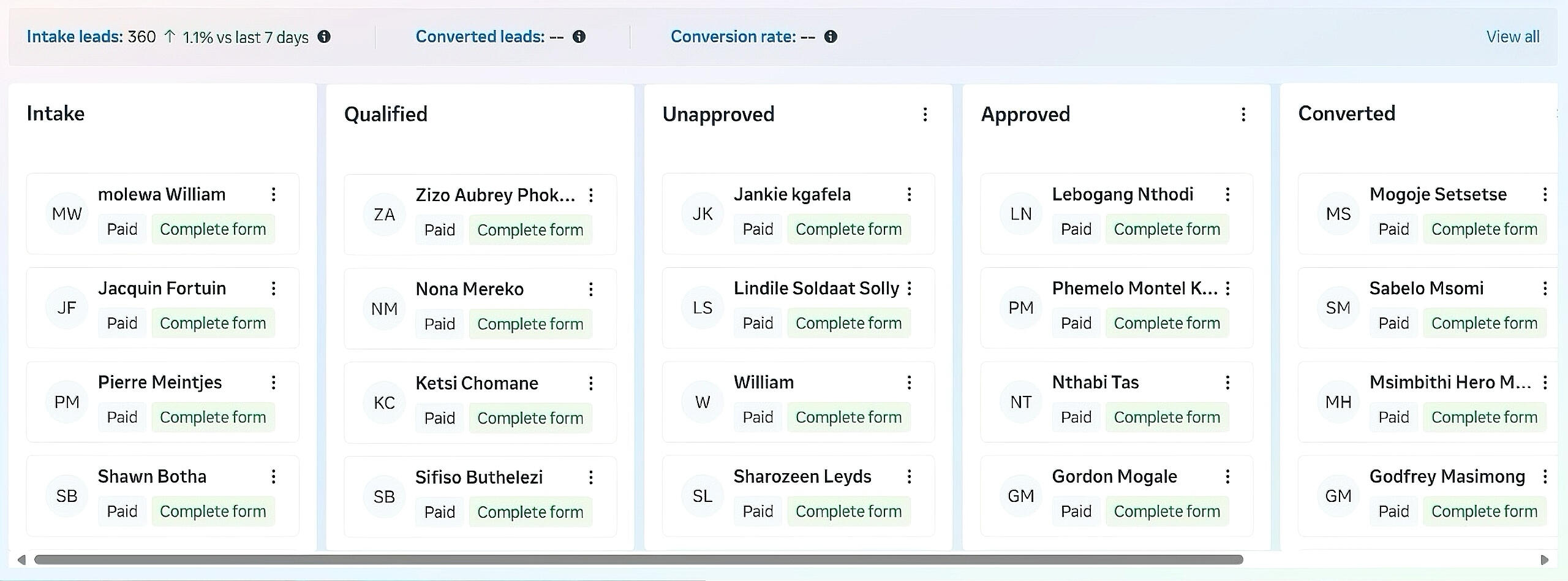Click the View all link
Screen dimensions: 1568x581
(1512, 37)
